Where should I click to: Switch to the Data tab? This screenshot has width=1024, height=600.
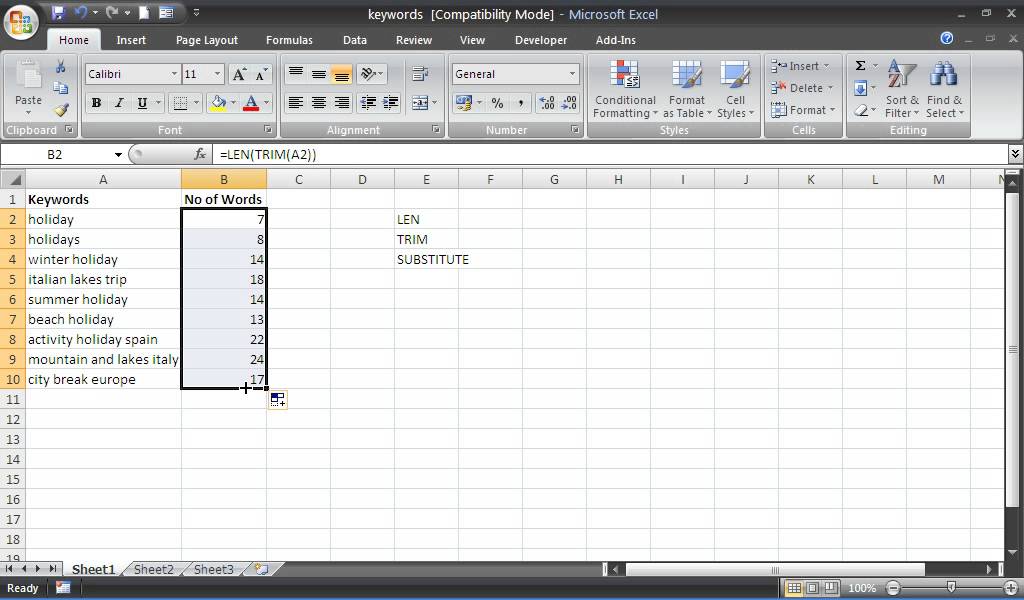coord(355,40)
